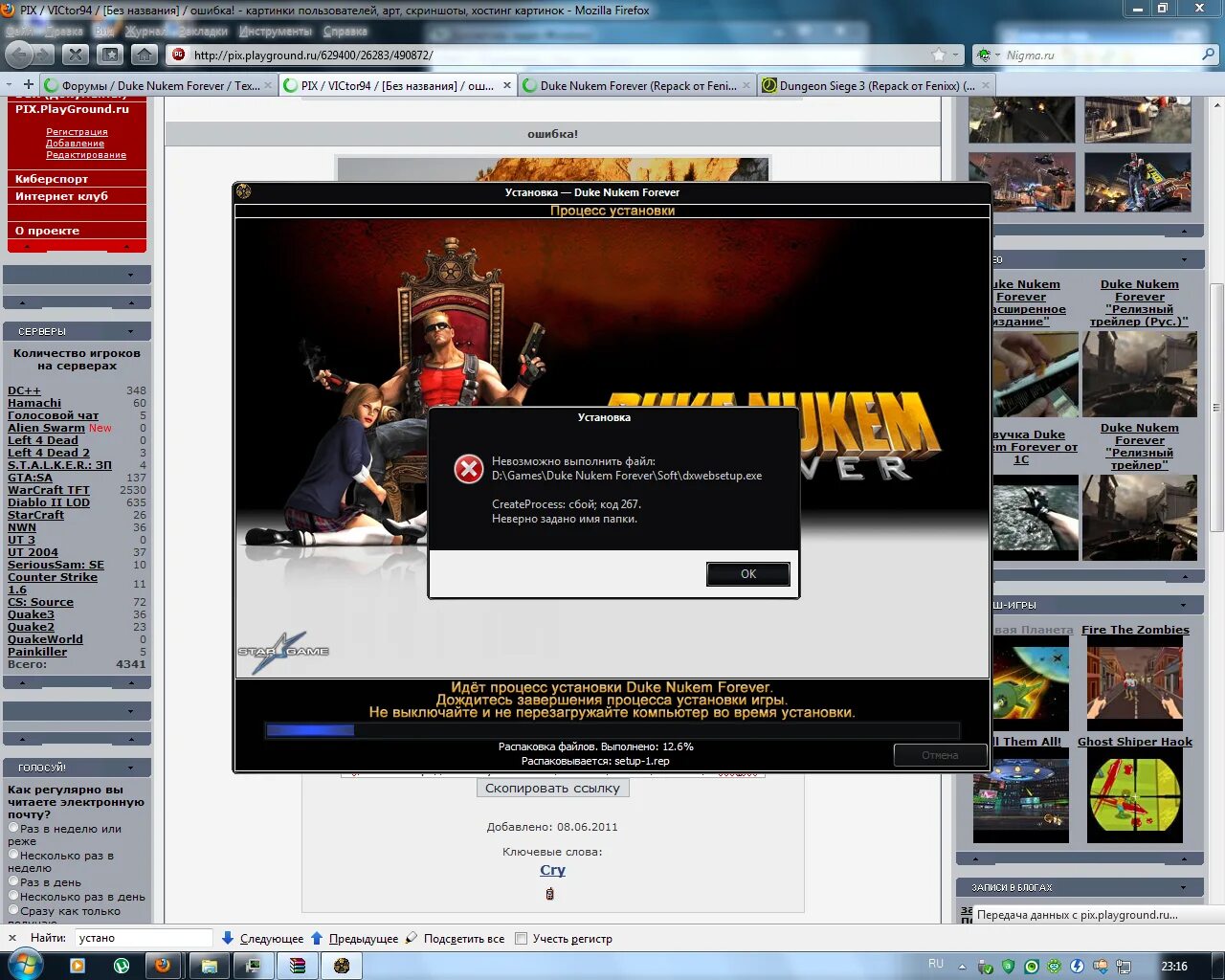
Task: Open the Закладки menu
Action: pos(202,31)
